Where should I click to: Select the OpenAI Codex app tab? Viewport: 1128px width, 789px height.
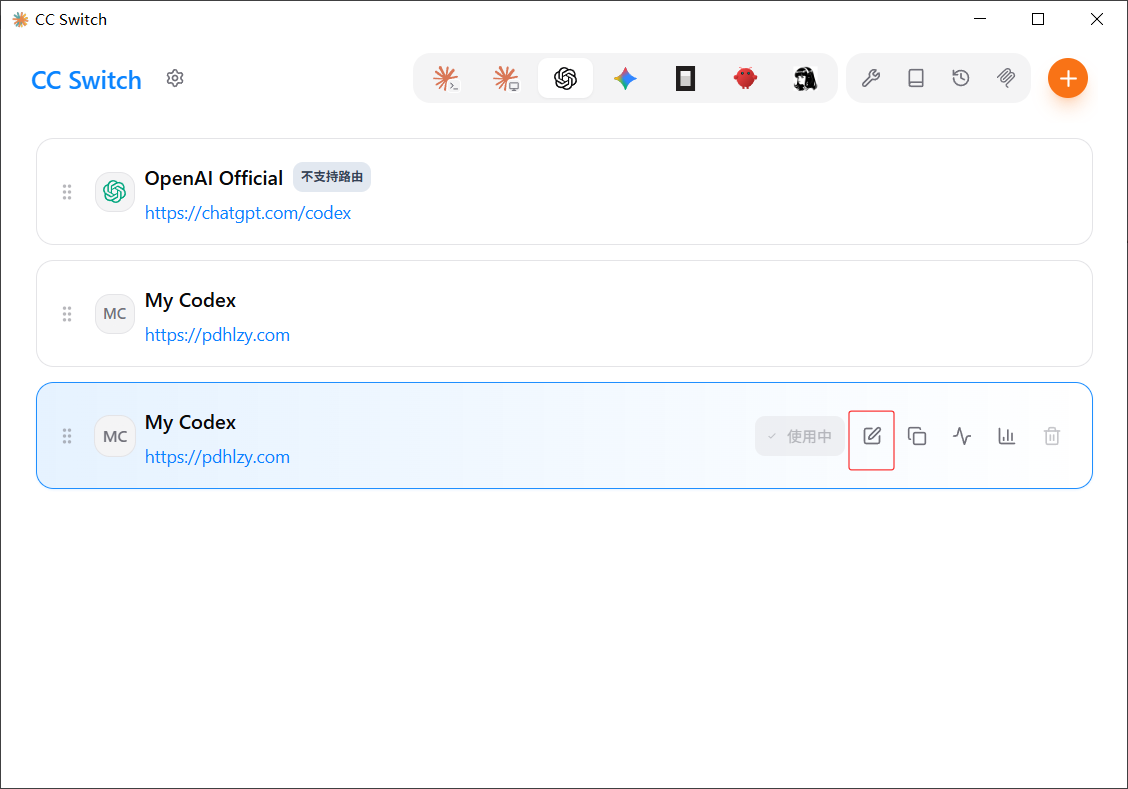[x=565, y=78]
